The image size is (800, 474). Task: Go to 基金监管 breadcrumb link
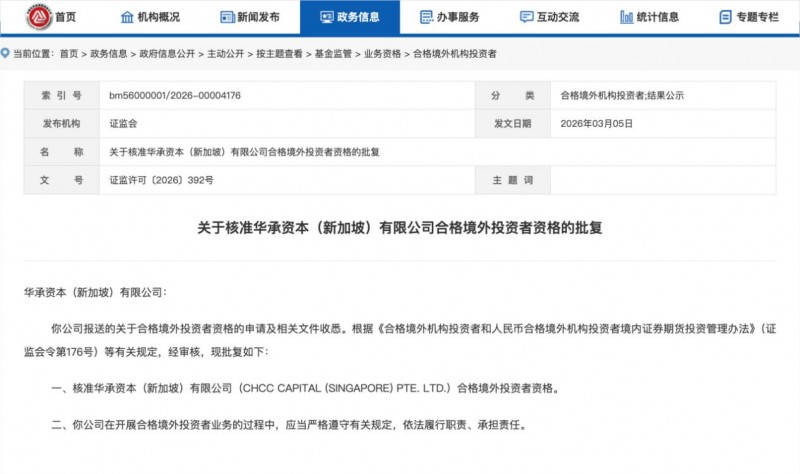(x=333, y=54)
